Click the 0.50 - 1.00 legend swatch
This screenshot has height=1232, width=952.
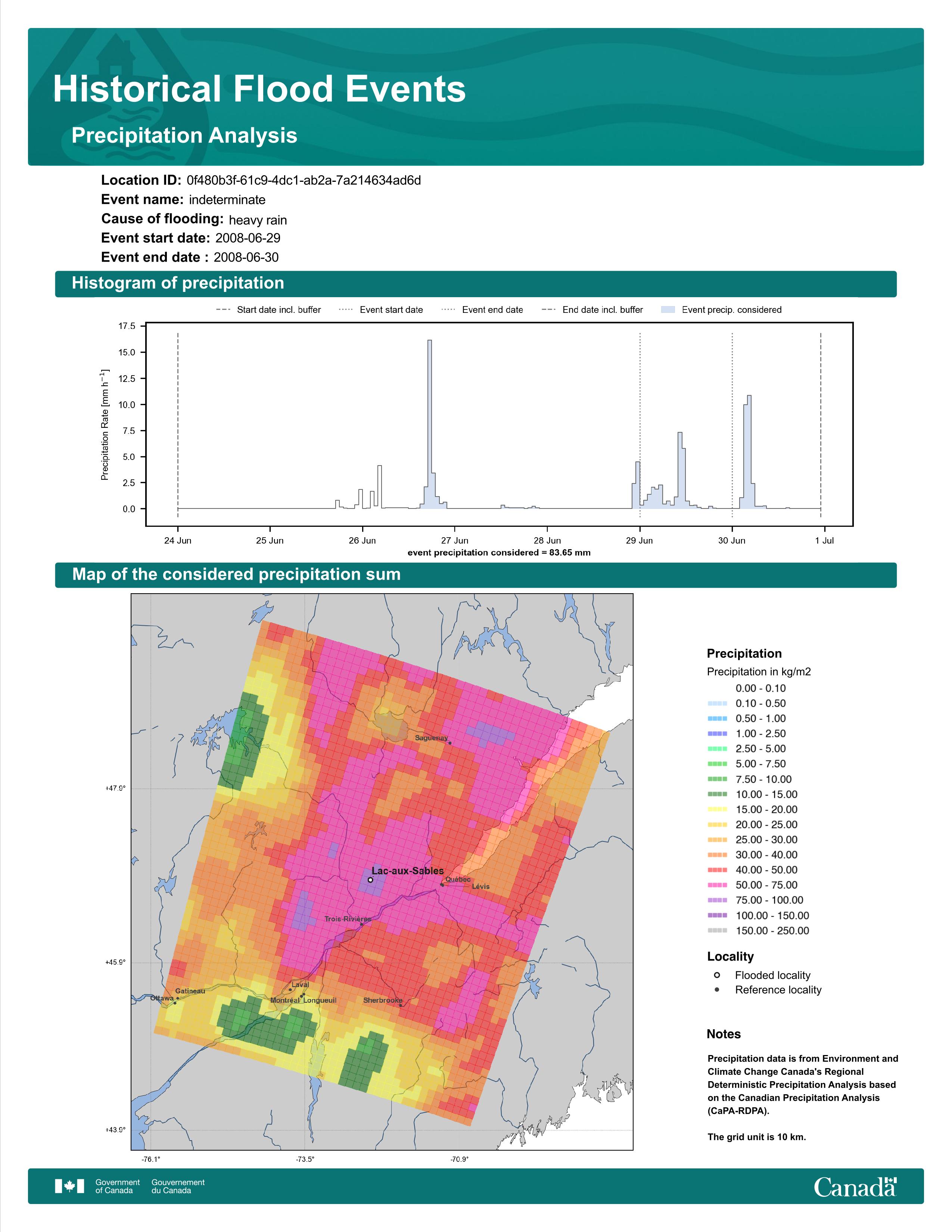pyautogui.click(x=717, y=719)
